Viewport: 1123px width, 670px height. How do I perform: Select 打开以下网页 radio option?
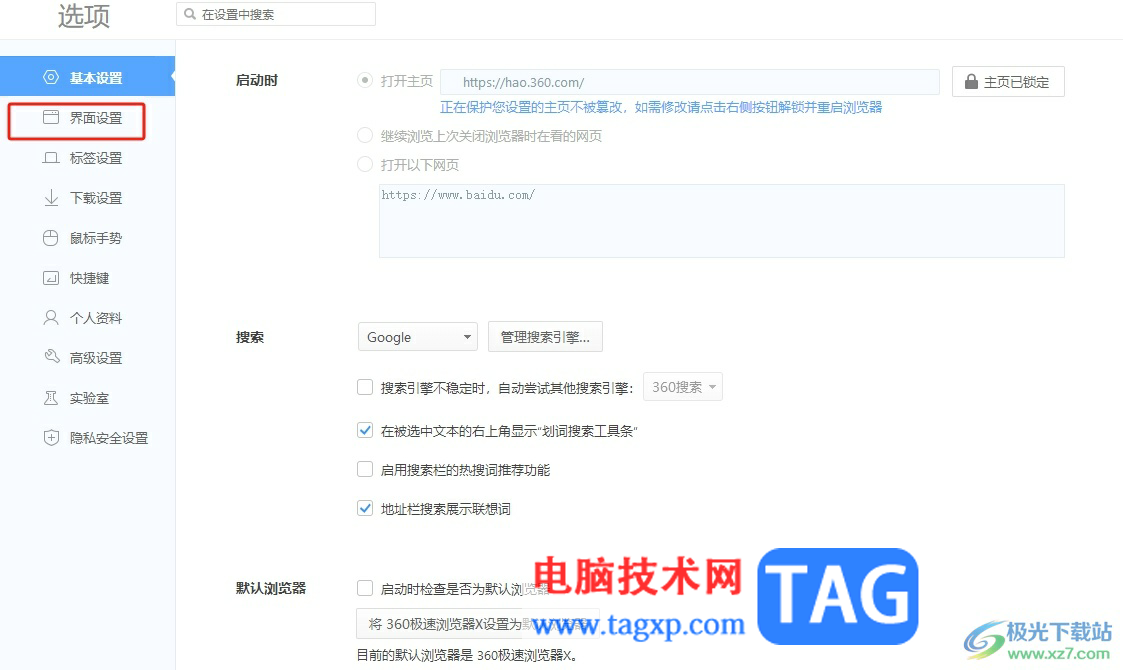point(365,164)
